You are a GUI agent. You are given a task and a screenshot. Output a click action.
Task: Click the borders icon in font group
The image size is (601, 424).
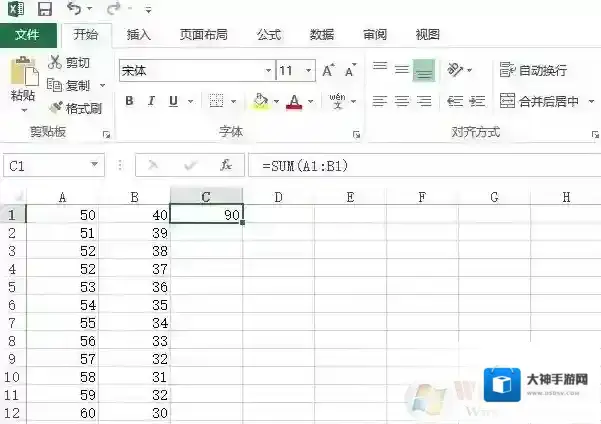216,101
